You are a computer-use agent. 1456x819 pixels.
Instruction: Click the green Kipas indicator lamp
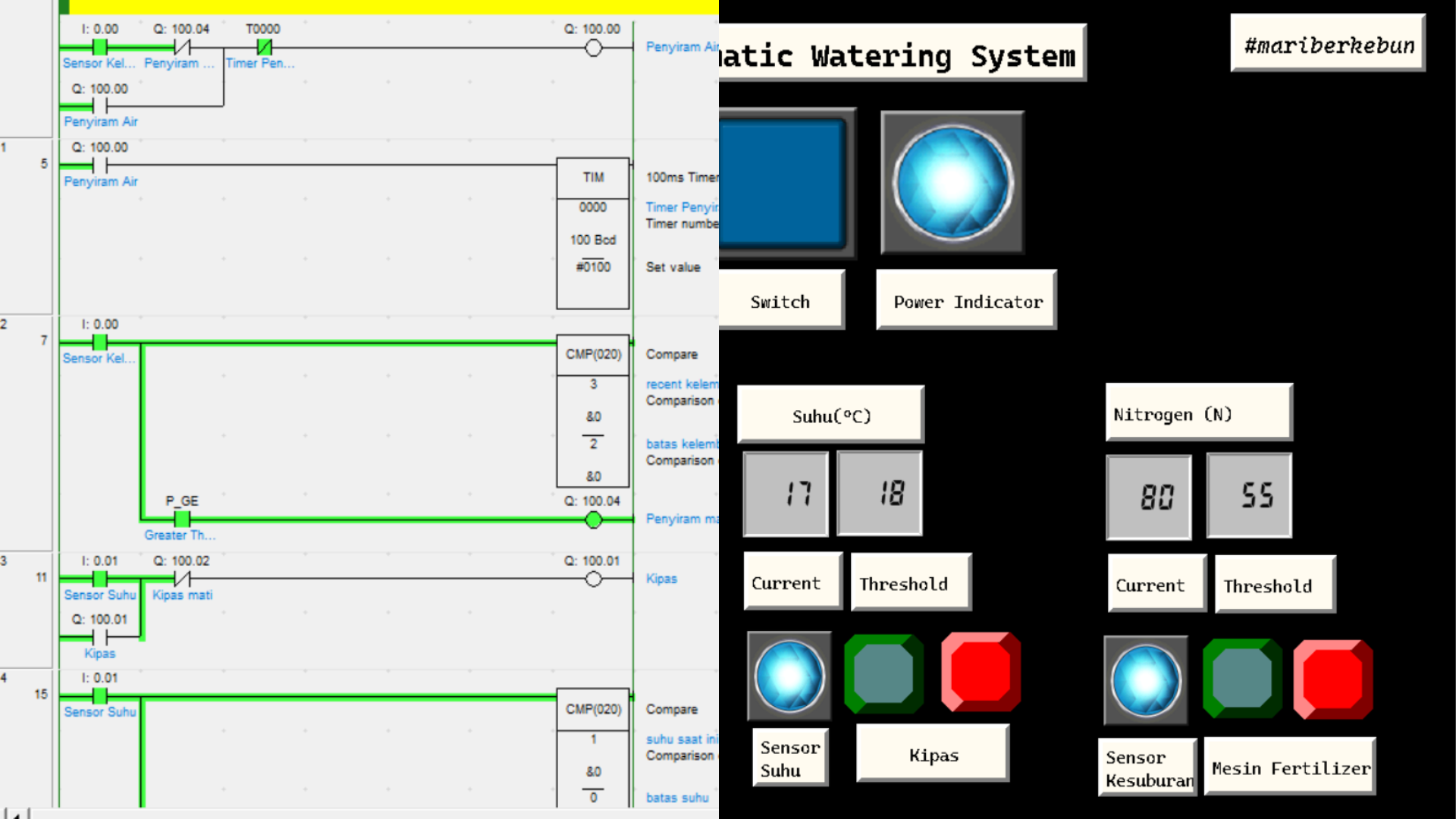click(x=883, y=674)
